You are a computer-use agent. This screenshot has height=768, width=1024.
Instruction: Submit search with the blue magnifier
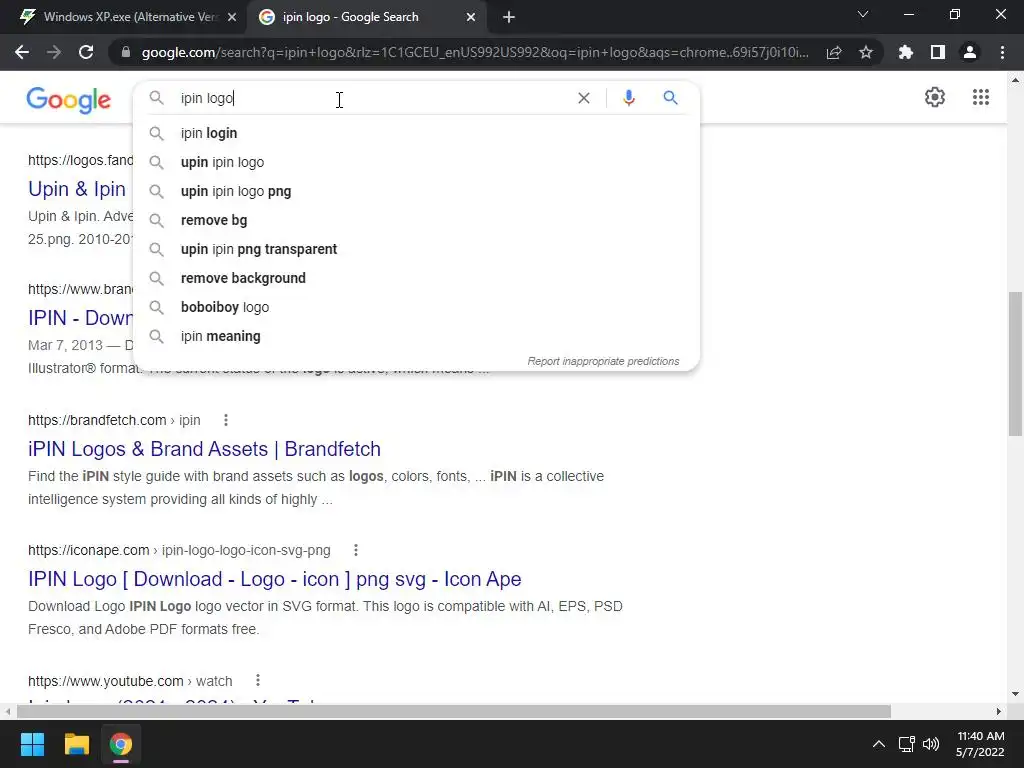tap(670, 98)
